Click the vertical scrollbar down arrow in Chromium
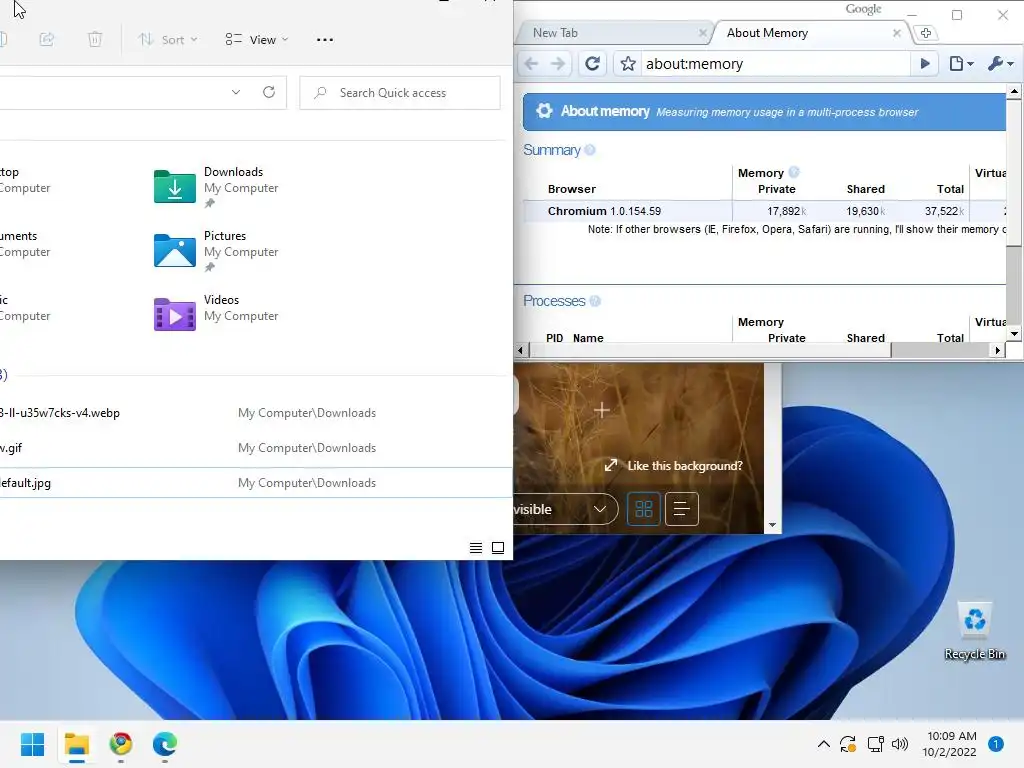Screen dimensions: 1024x768 (1014, 334)
